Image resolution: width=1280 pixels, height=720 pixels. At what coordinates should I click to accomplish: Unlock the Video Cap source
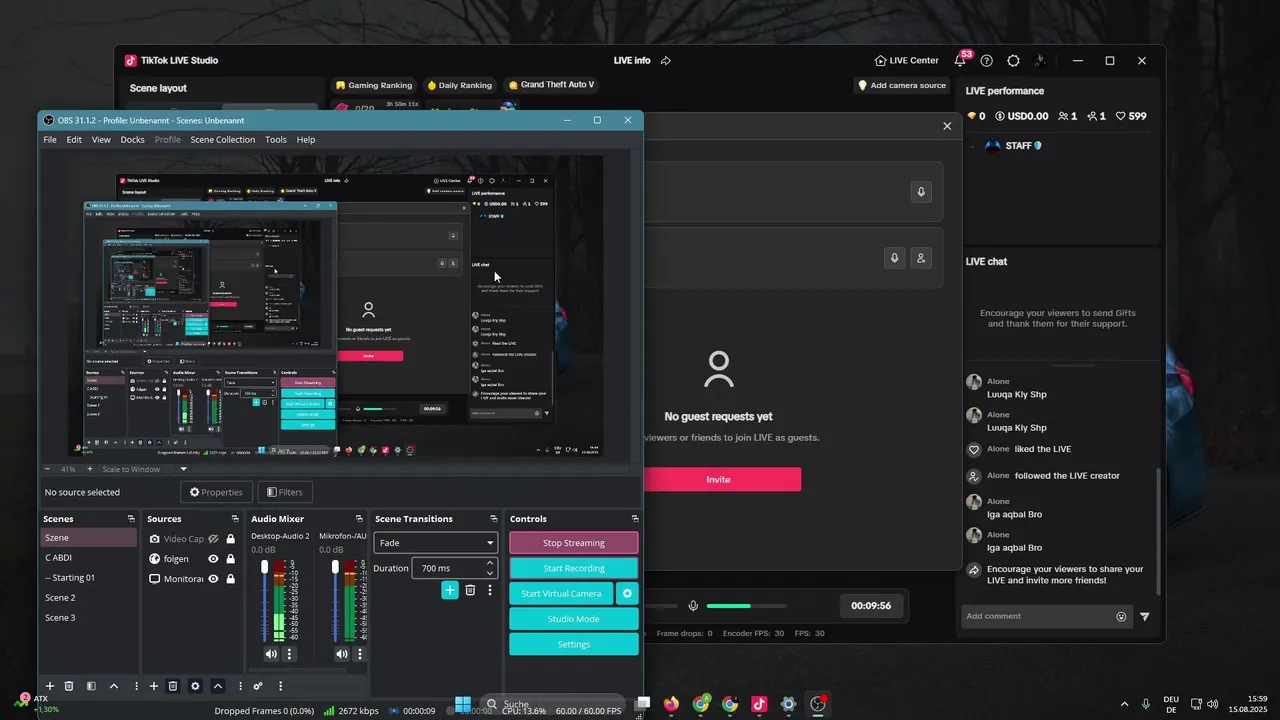[x=231, y=539]
